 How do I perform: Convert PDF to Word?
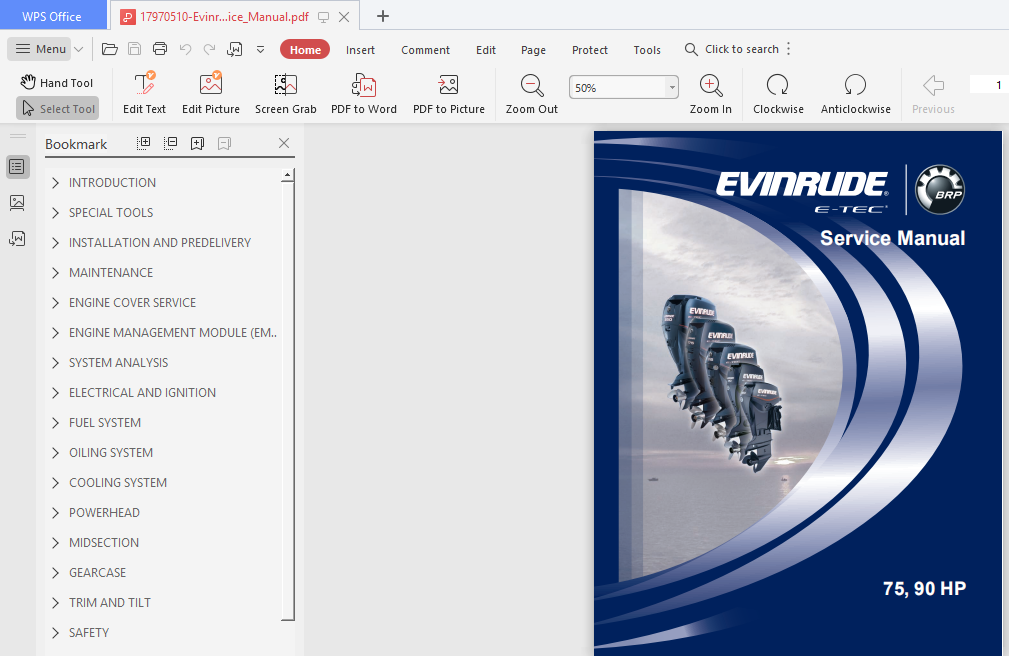click(x=364, y=93)
